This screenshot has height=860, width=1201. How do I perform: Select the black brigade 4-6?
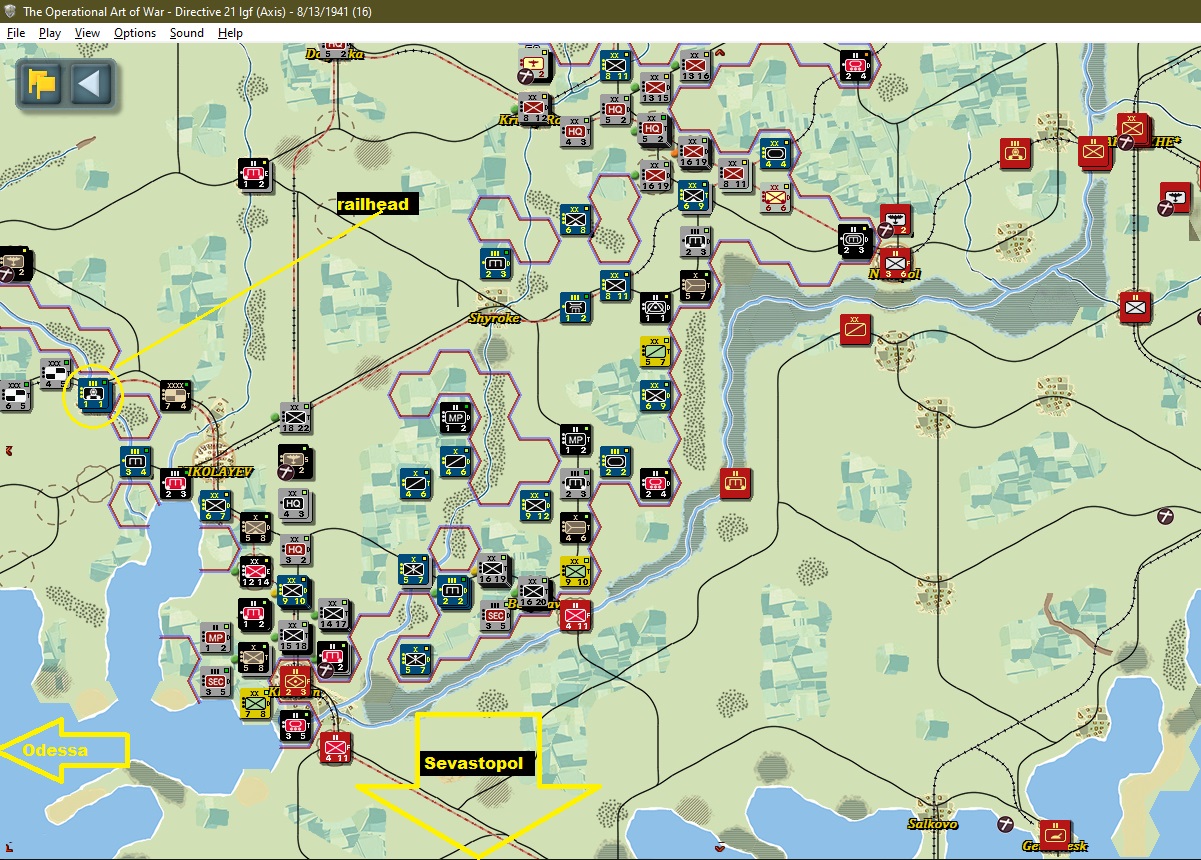[575, 527]
